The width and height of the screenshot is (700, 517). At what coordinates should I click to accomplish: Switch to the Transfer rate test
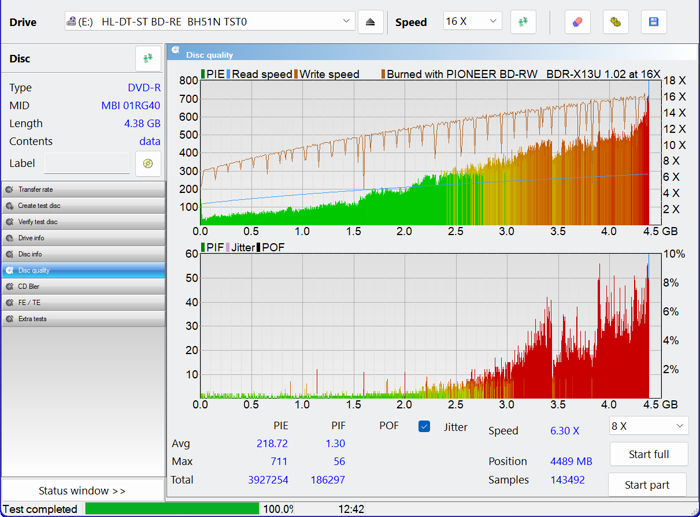click(x=82, y=189)
